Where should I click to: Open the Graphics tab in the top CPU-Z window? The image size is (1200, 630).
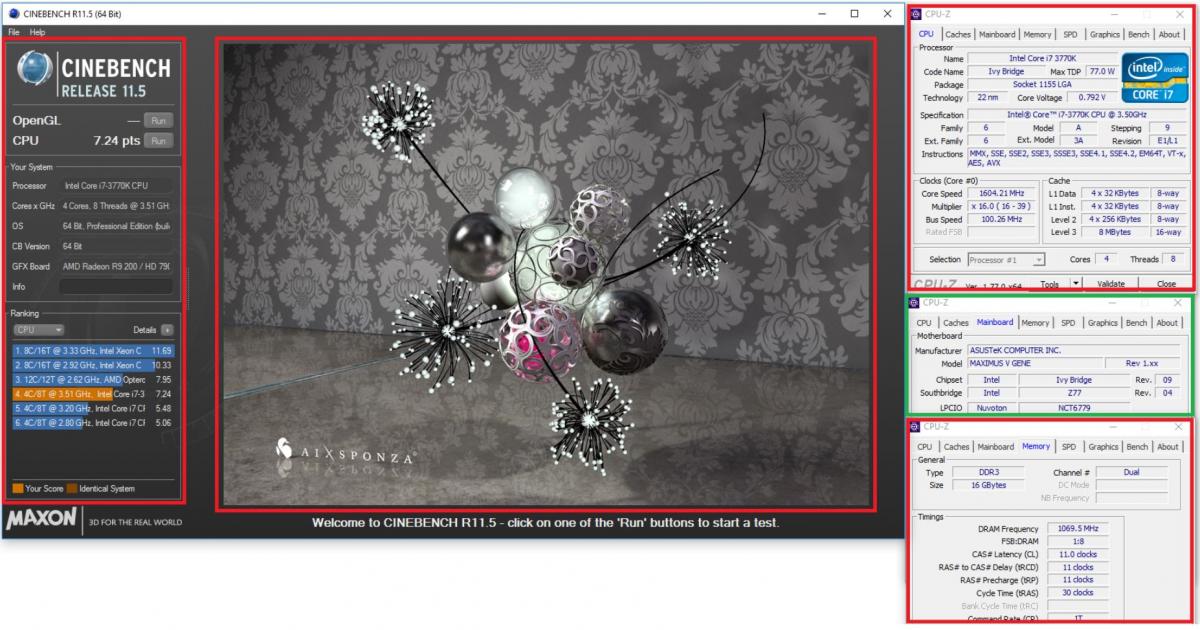click(1104, 34)
